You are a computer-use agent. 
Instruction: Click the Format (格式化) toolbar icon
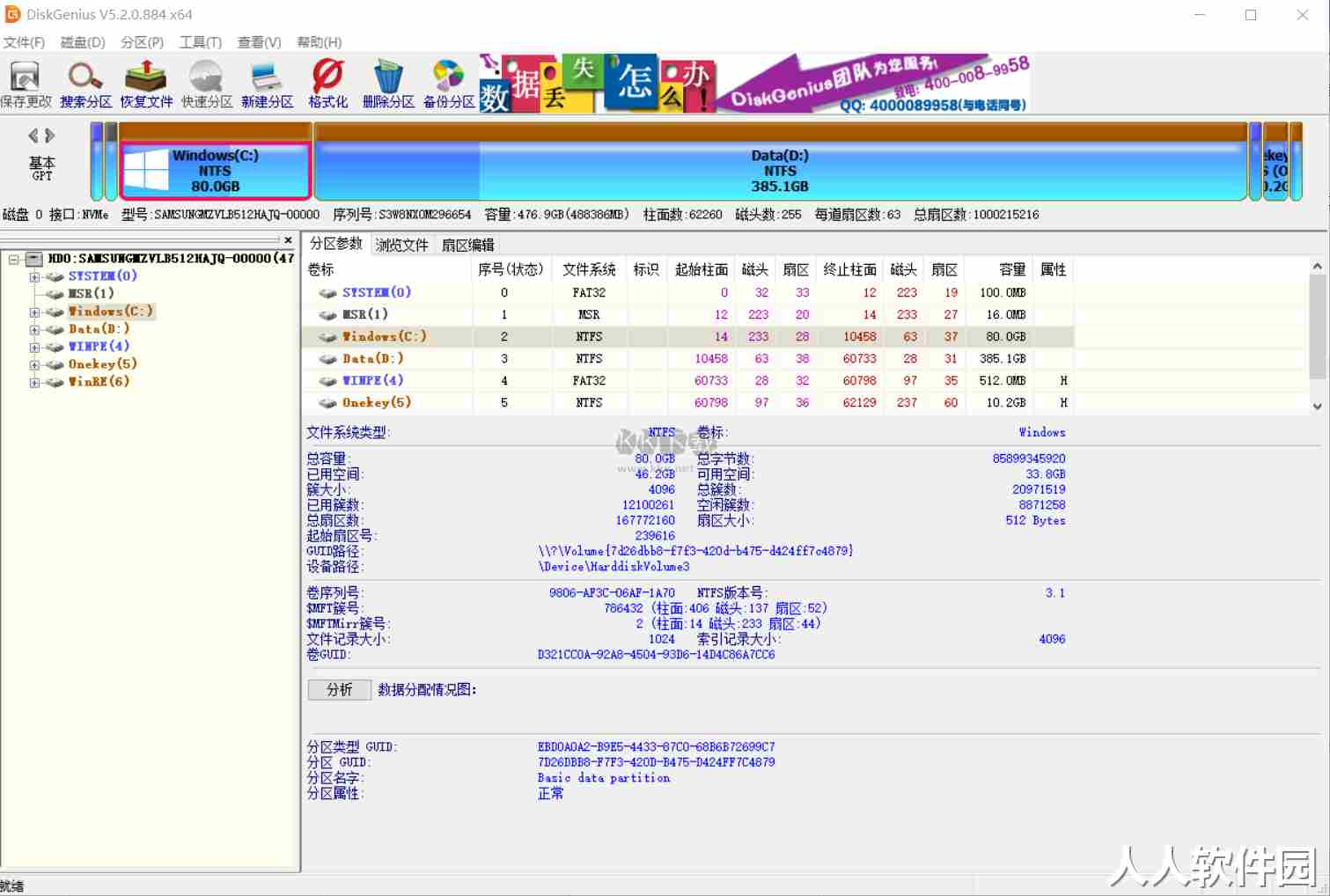327,84
